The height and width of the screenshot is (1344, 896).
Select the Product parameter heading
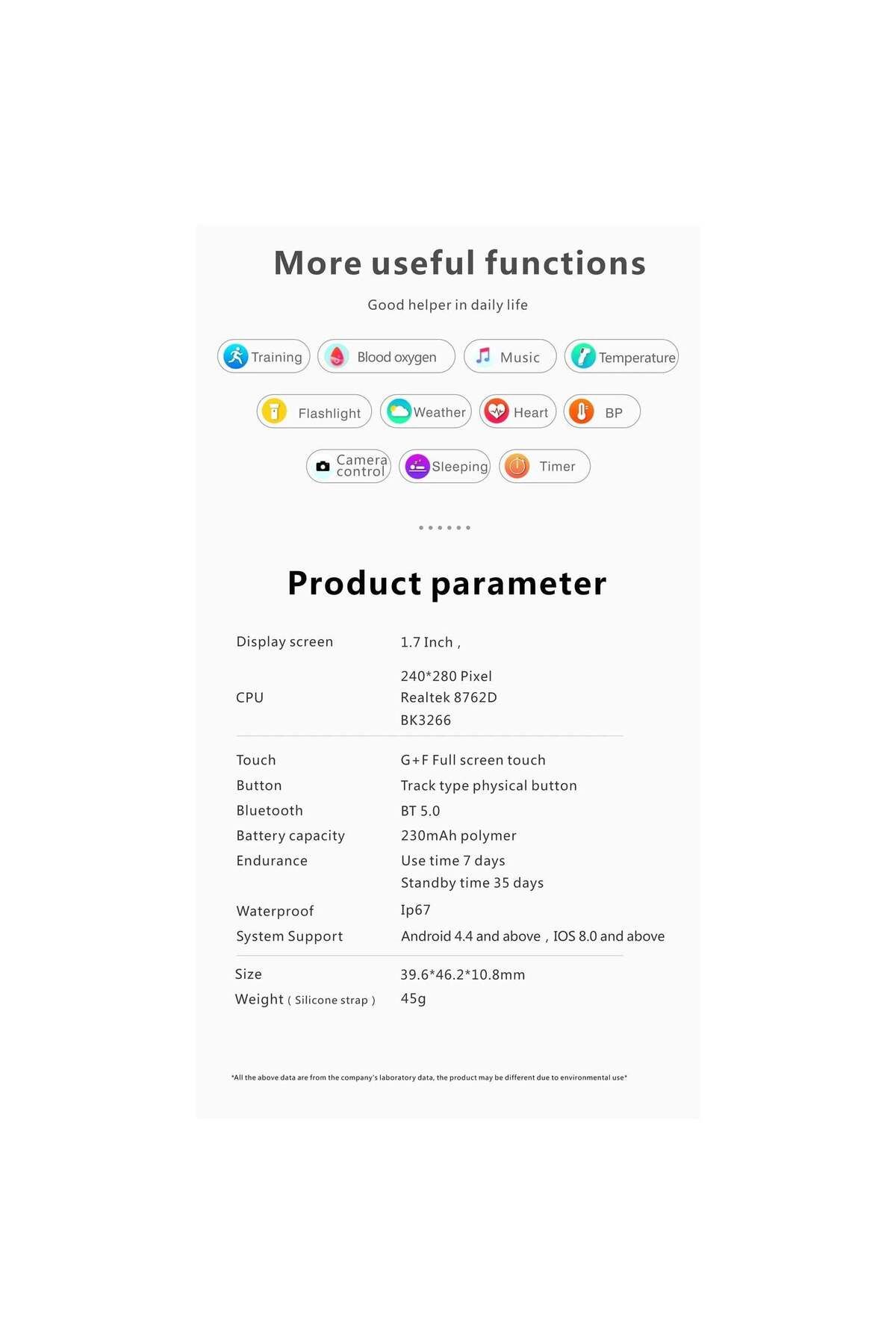(447, 583)
